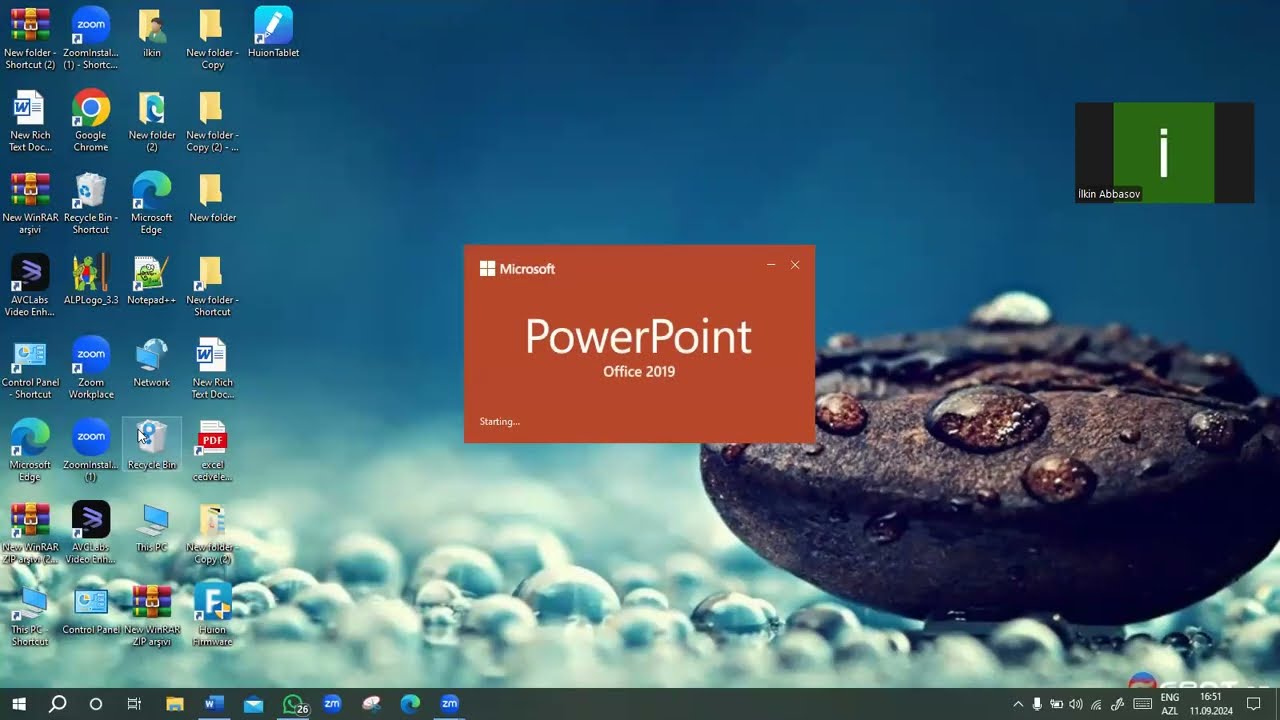Open the Mail app on the taskbar
The width and height of the screenshot is (1280, 720).
point(253,704)
